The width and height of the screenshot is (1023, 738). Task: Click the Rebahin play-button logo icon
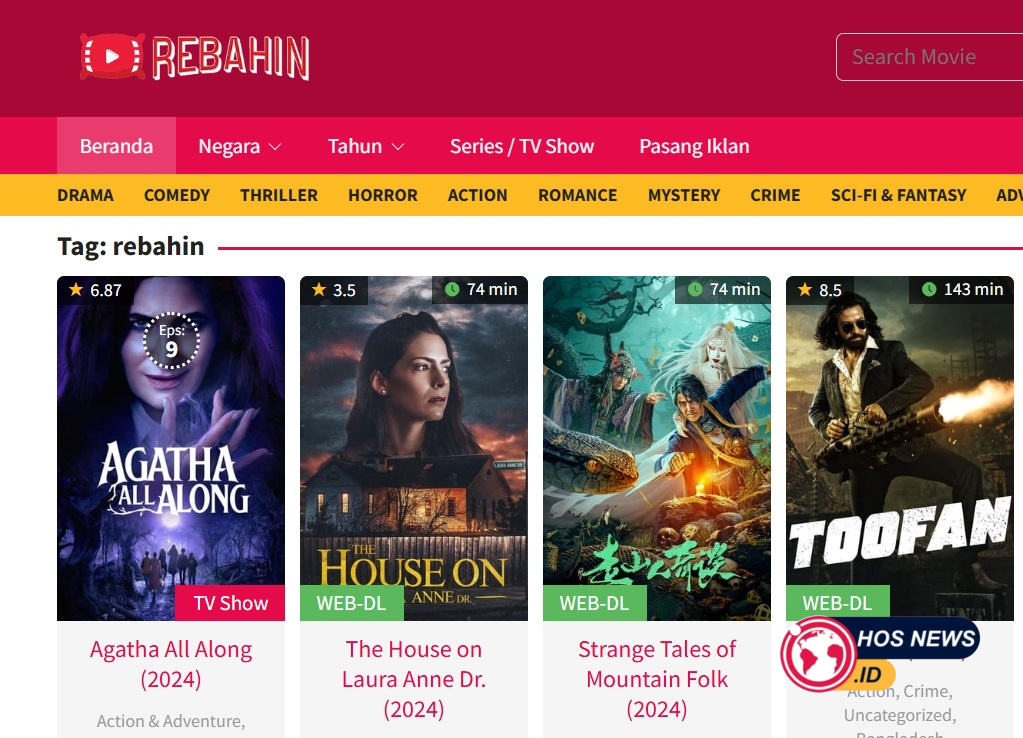pyautogui.click(x=112, y=57)
